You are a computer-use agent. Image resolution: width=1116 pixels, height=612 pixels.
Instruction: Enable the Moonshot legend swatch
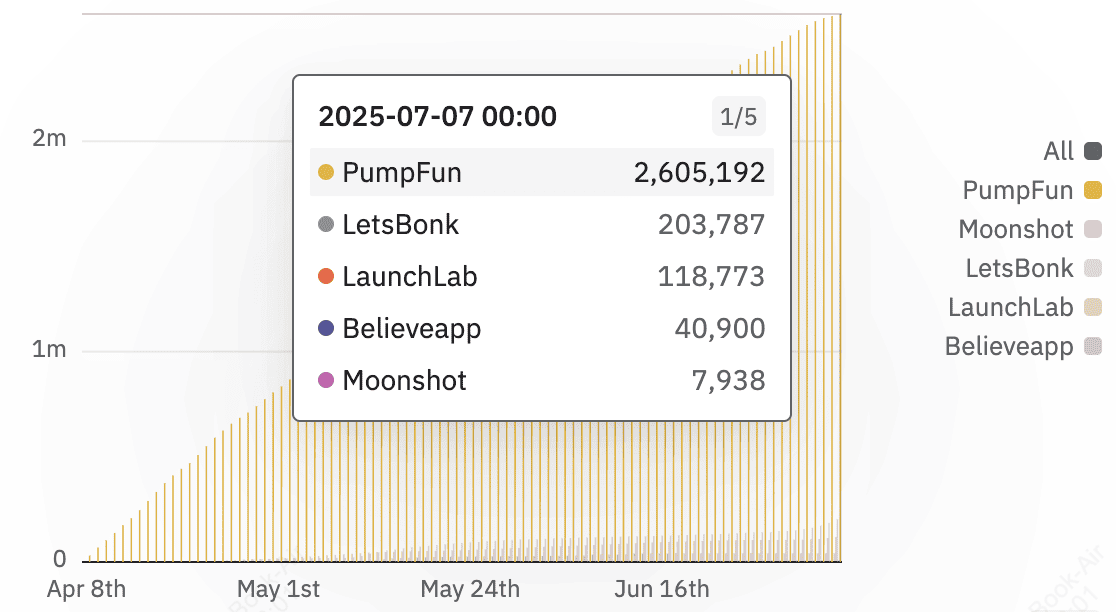(1093, 229)
